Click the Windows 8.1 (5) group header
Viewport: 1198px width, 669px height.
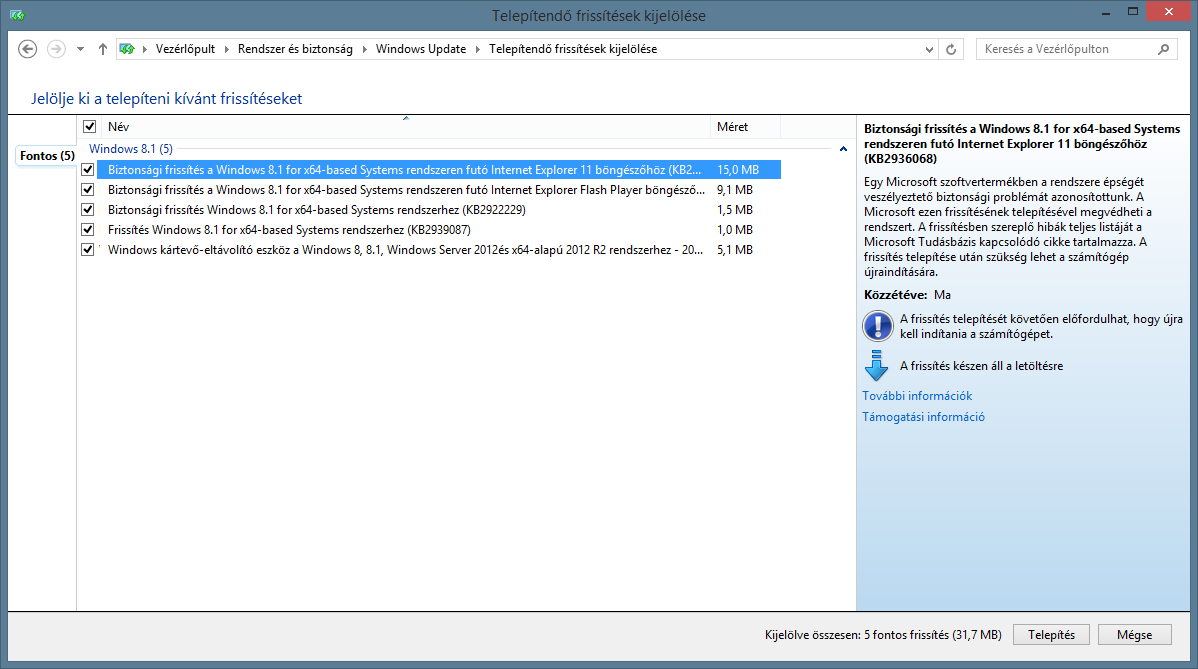[131, 149]
